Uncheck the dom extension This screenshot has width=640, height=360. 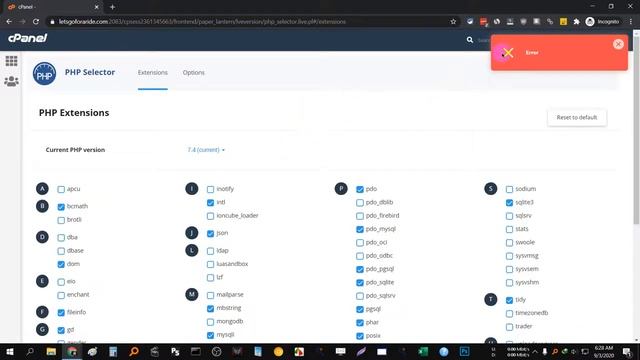point(61,264)
